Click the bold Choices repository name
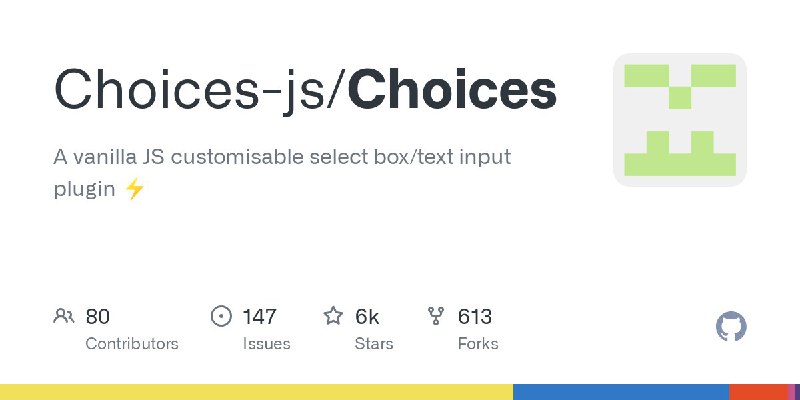Screen dimensions: 800x400 pyautogui.click(x=453, y=90)
